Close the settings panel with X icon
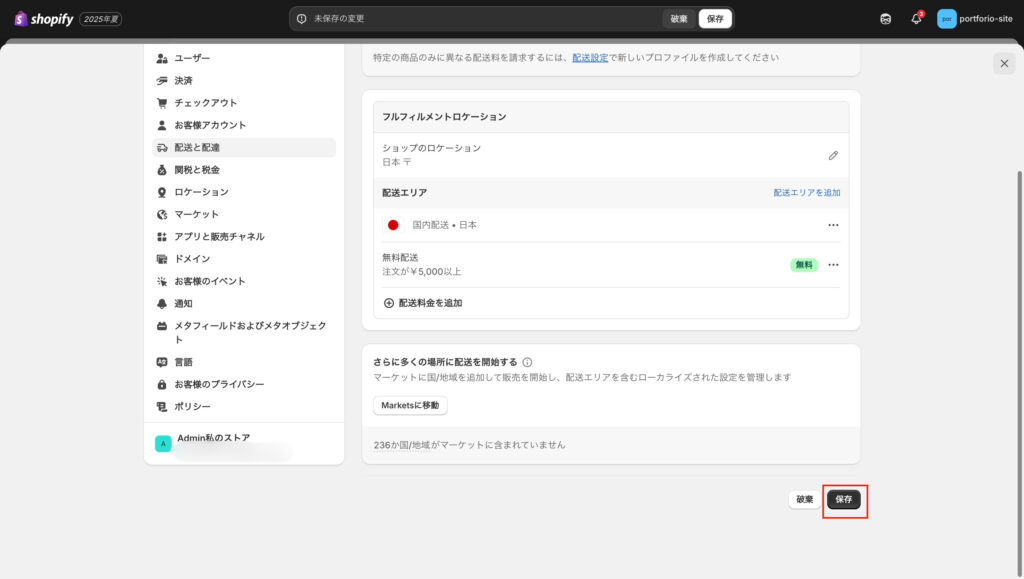This screenshot has width=1024, height=579. 1004,63
